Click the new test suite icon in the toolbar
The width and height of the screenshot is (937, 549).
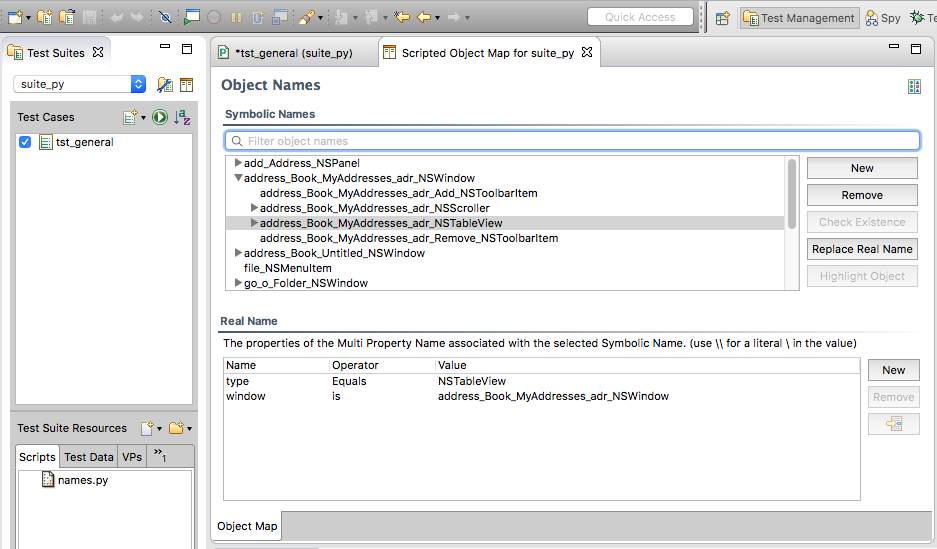(16, 17)
